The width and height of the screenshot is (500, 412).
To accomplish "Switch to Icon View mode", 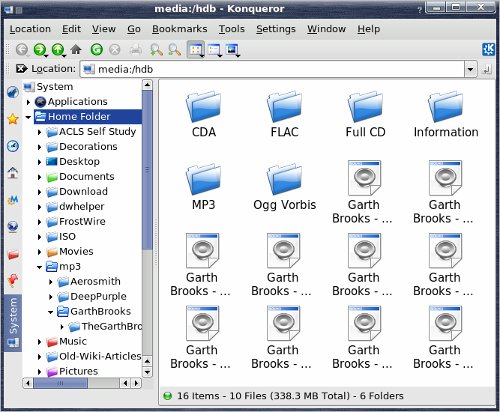I will (196, 50).
